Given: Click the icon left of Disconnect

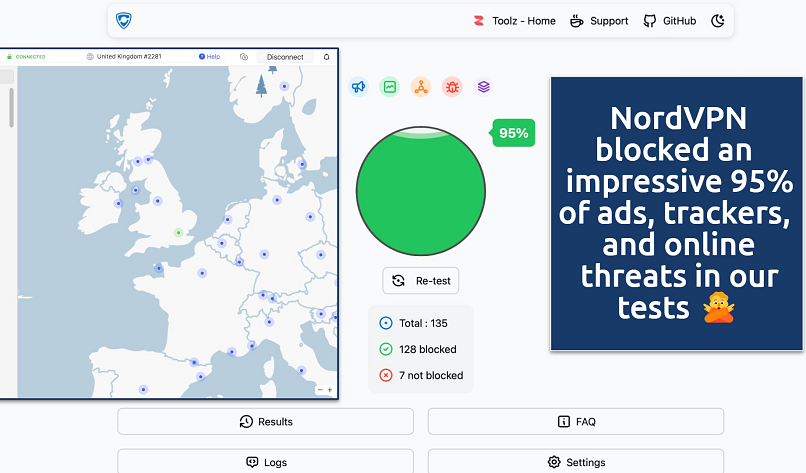Looking at the screenshot, I should click(244, 57).
